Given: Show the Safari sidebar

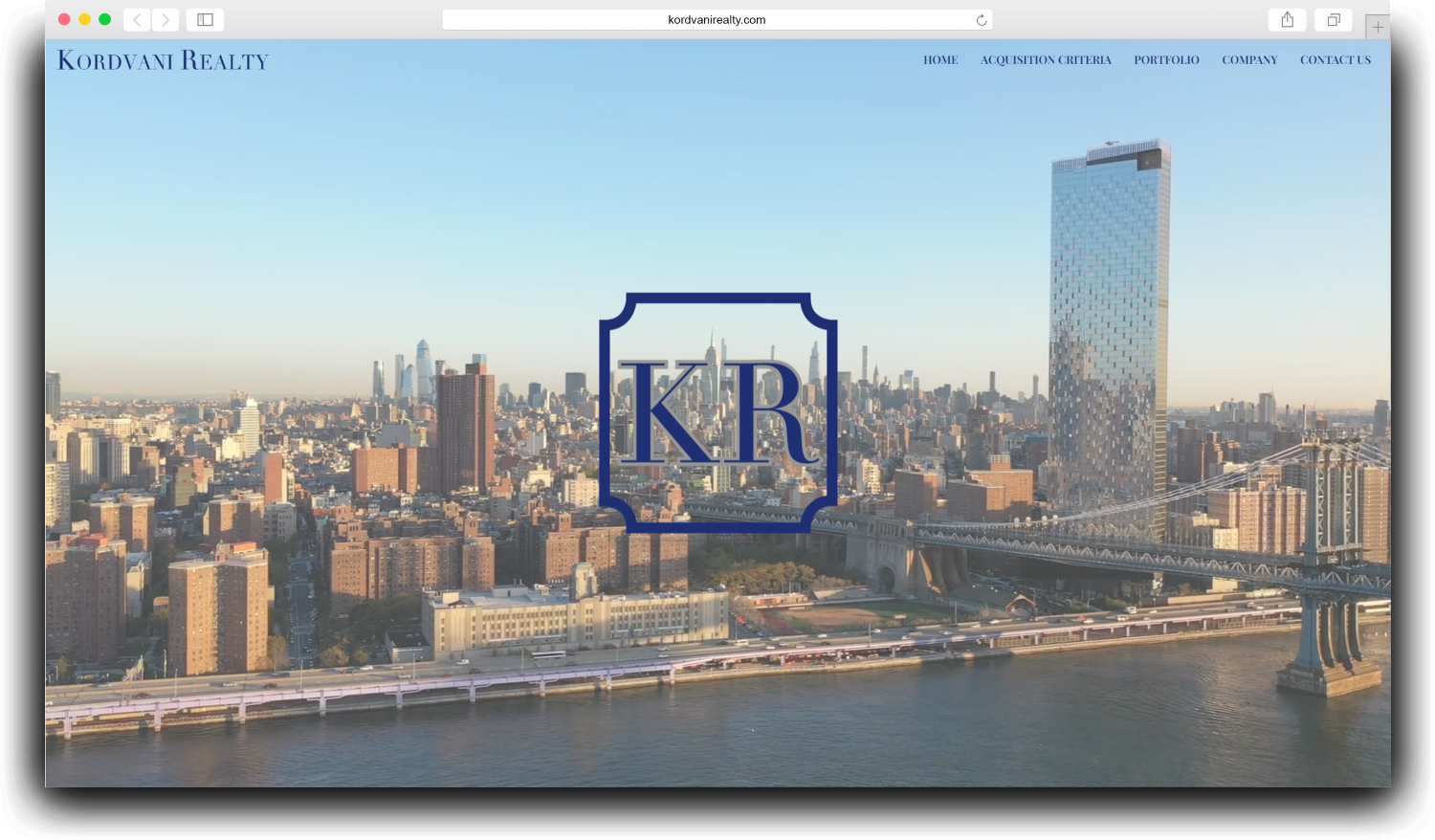Looking at the screenshot, I should coord(205,19).
